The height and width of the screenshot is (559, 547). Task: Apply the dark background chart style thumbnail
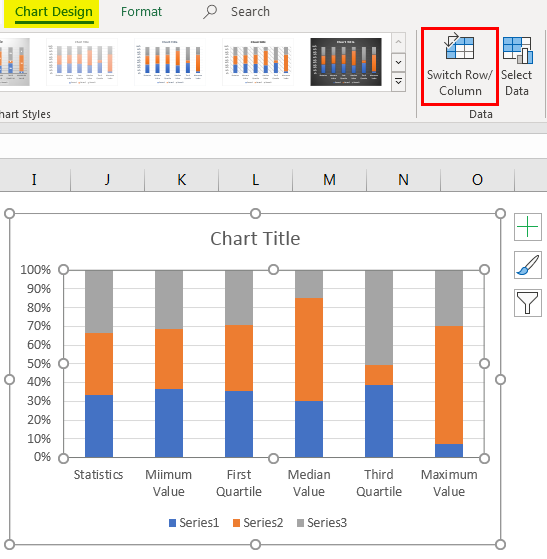346,62
